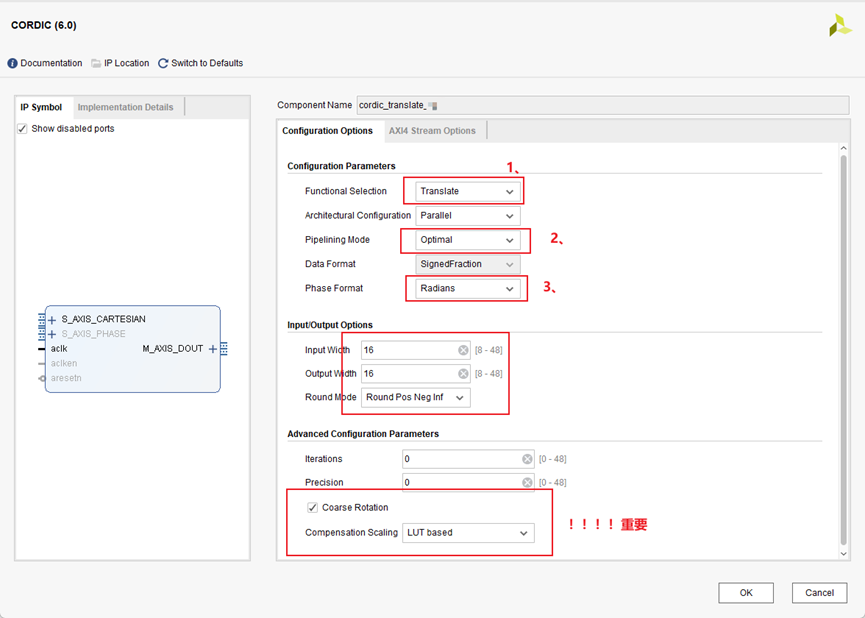The image size is (865, 618).
Task: Click the Cancel button
Action: coord(819,593)
